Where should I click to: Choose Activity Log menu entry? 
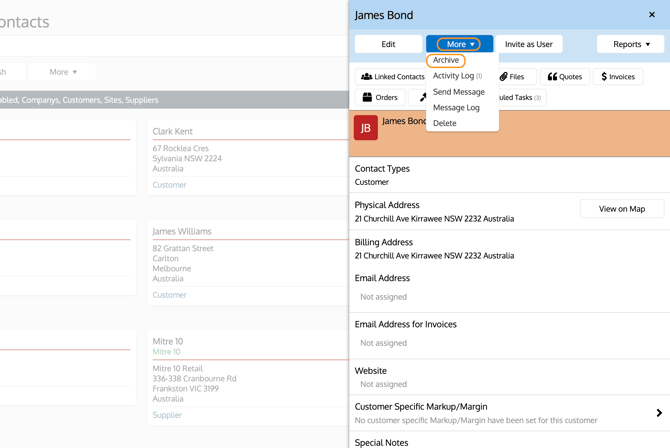point(456,76)
